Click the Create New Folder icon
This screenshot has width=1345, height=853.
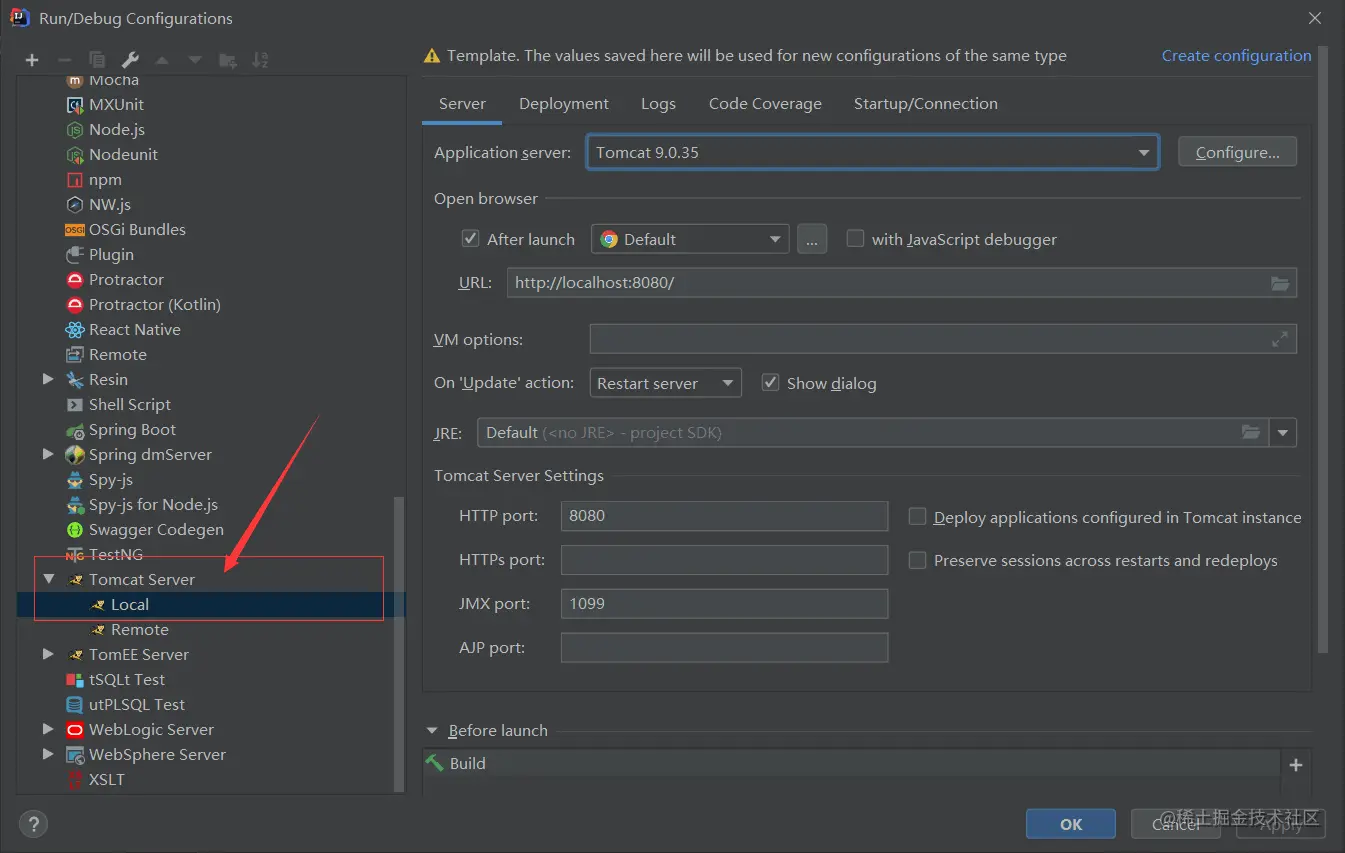click(x=228, y=60)
